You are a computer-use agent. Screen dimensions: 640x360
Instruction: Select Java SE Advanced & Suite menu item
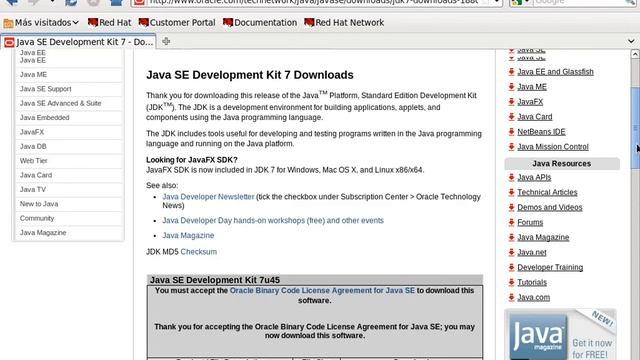[69, 103]
